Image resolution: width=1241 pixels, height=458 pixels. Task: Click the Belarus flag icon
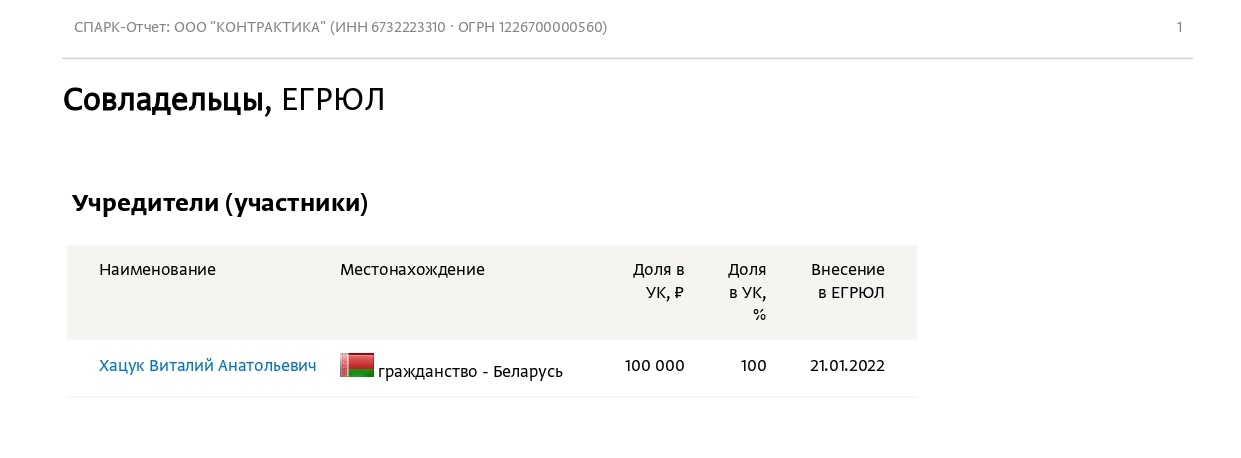[x=357, y=365]
